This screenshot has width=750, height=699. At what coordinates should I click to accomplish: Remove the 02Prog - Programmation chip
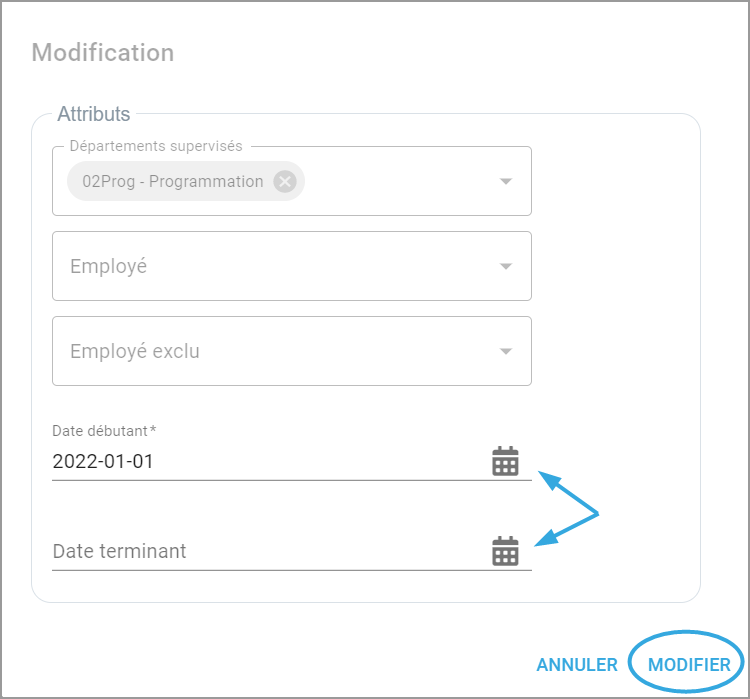pos(285,182)
